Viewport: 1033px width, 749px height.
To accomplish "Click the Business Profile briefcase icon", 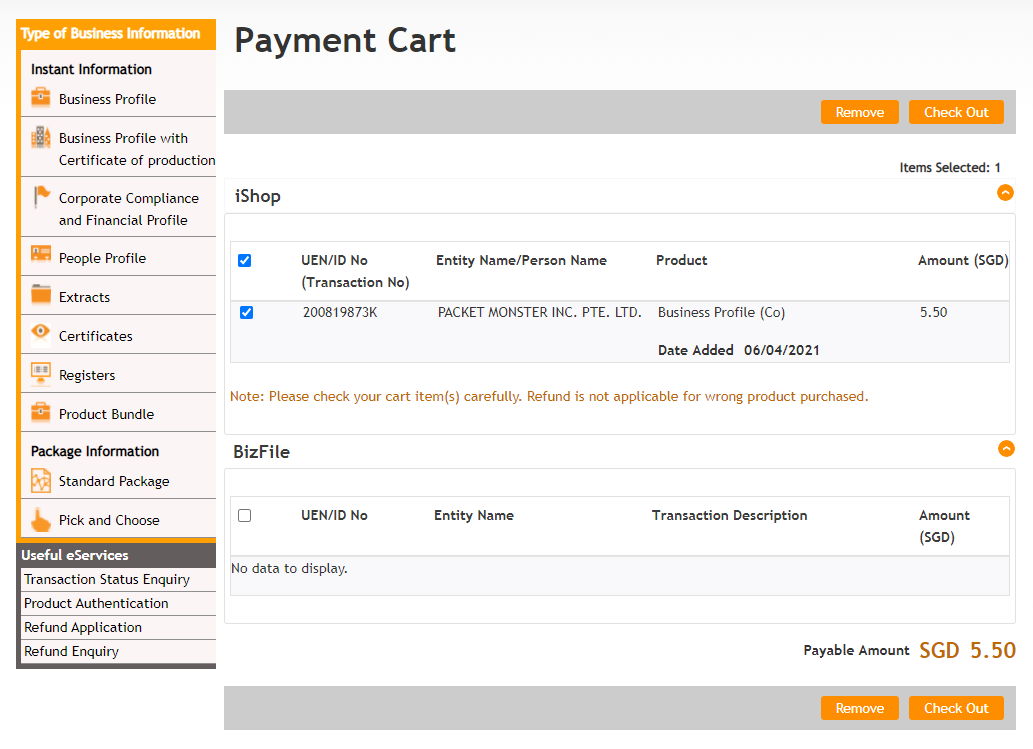I will (41, 98).
